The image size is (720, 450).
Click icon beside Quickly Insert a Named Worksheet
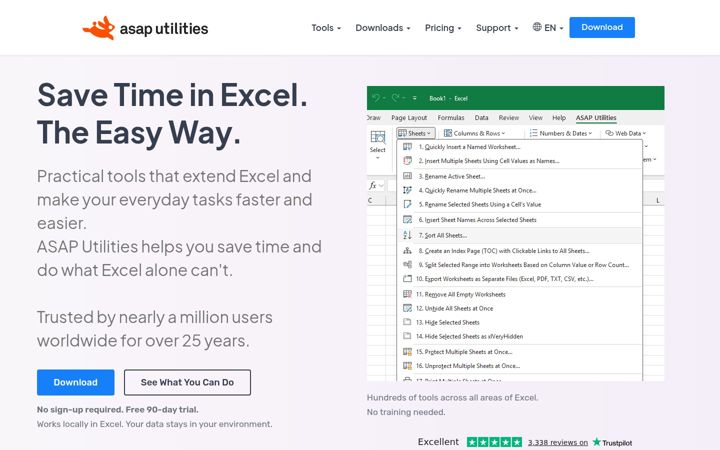pos(407,147)
